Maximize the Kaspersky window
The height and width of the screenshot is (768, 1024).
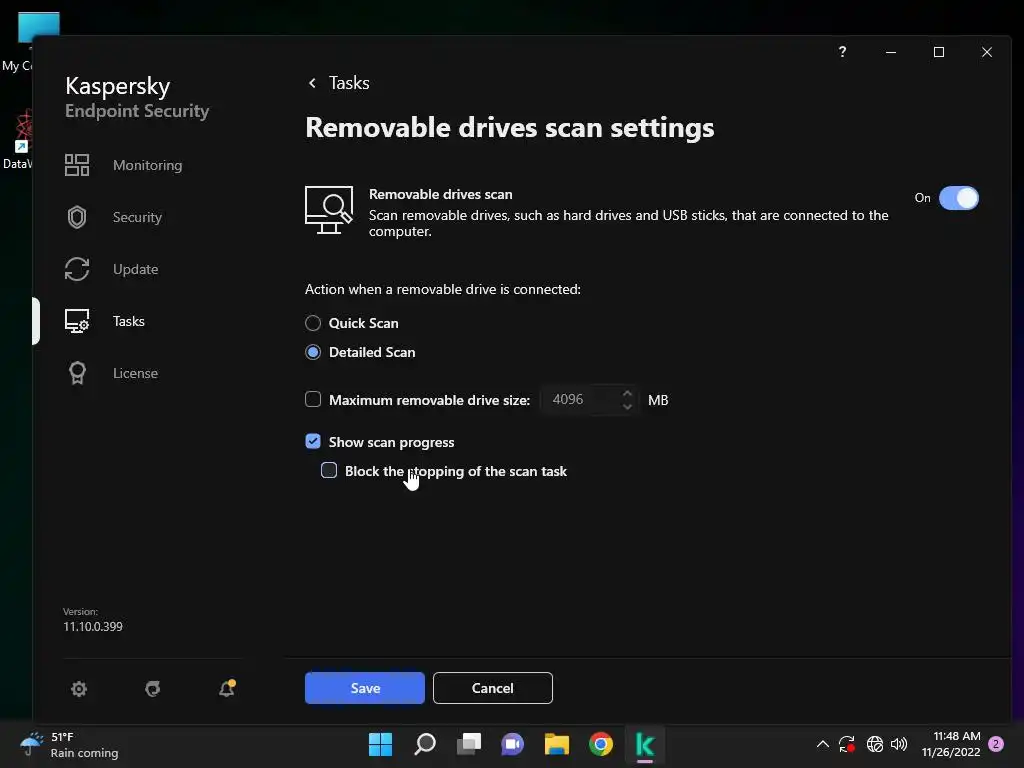[x=939, y=52]
